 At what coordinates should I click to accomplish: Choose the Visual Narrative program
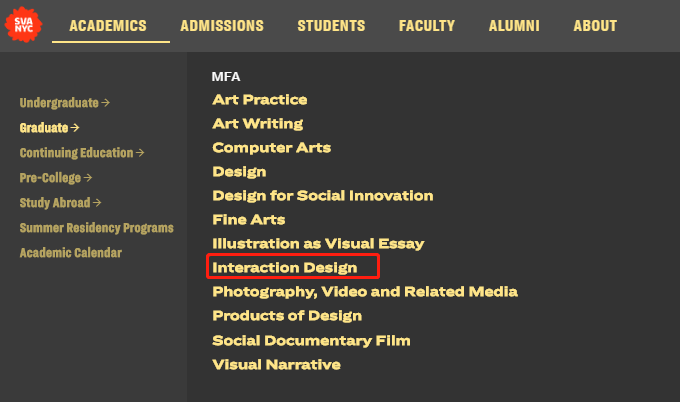click(276, 365)
